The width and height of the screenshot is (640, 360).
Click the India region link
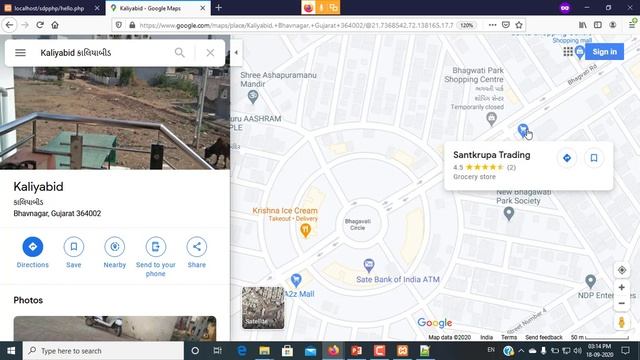(x=486, y=337)
